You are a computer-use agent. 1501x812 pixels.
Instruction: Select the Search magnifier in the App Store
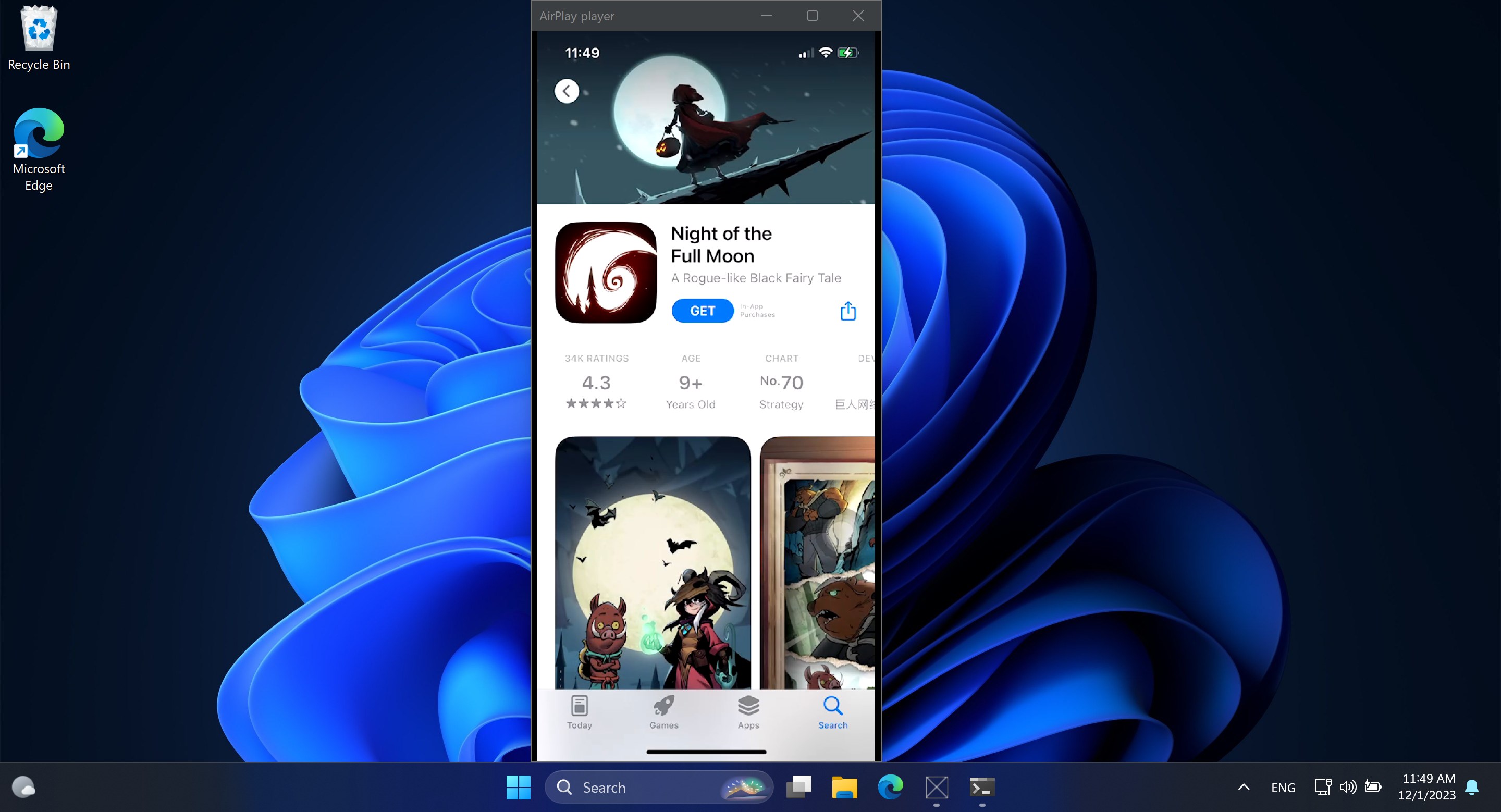click(x=832, y=710)
